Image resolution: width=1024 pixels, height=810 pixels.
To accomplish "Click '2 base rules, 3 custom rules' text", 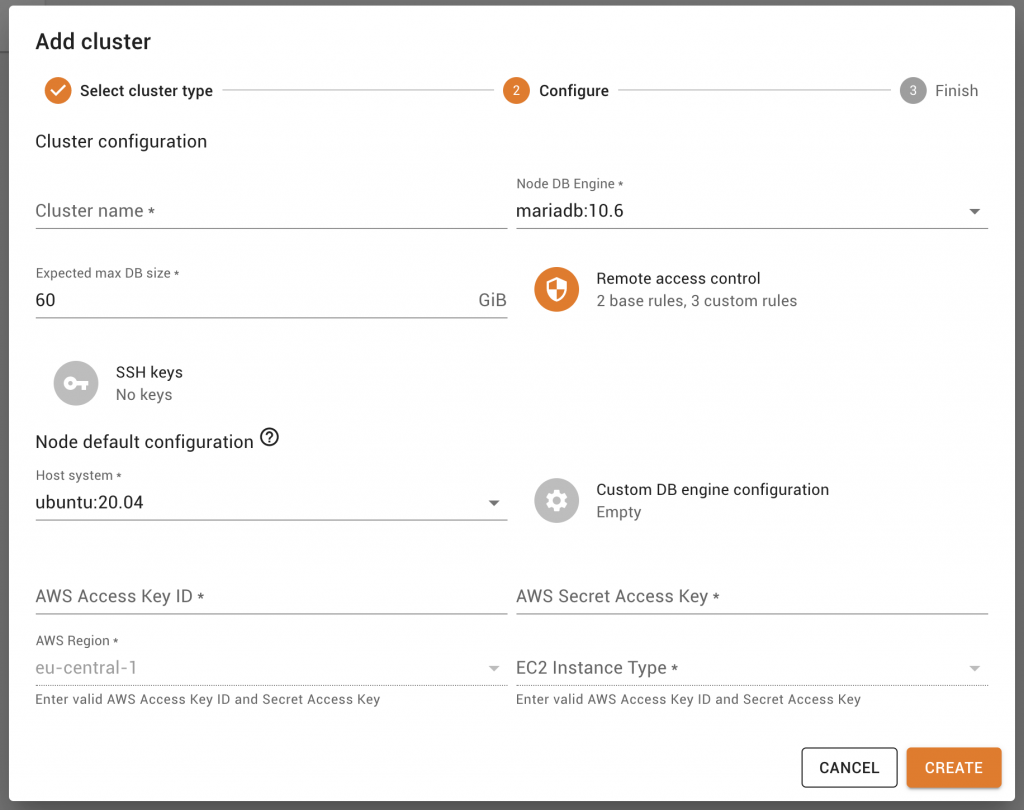I will 696,301.
